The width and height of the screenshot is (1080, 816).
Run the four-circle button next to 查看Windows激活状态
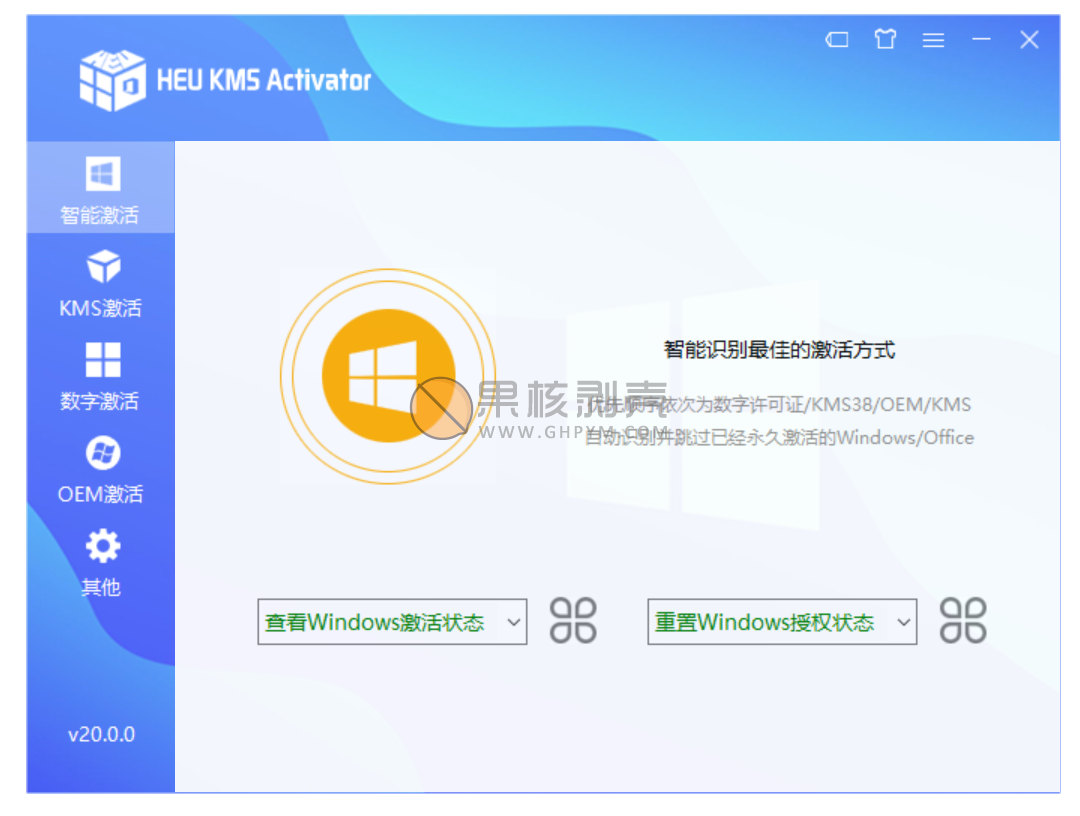[573, 621]
